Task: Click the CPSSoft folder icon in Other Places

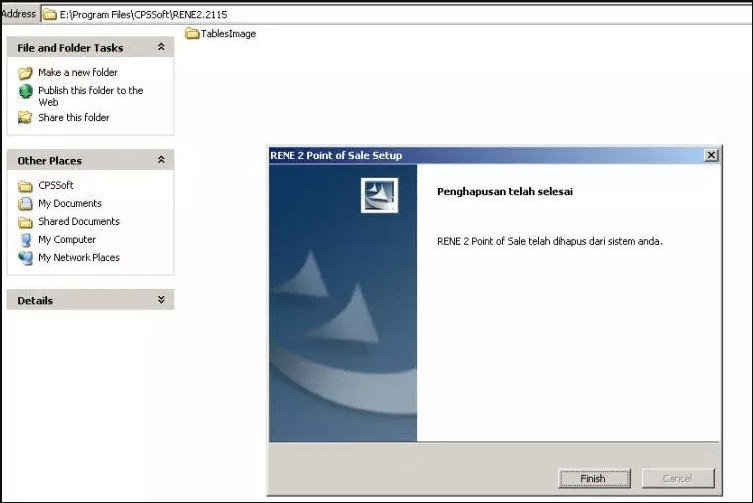Action: 25,186
